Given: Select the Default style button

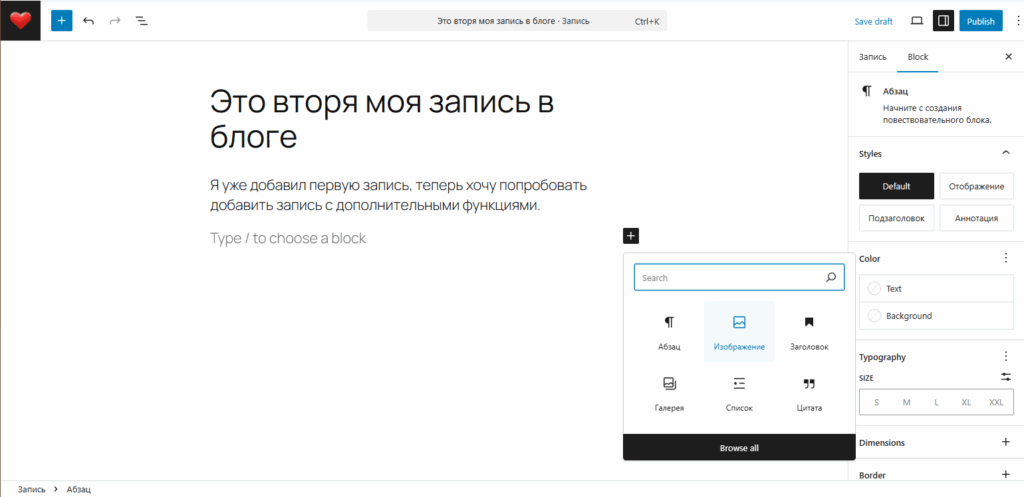Looking at the screenshot, I should (x=896, y=186).
